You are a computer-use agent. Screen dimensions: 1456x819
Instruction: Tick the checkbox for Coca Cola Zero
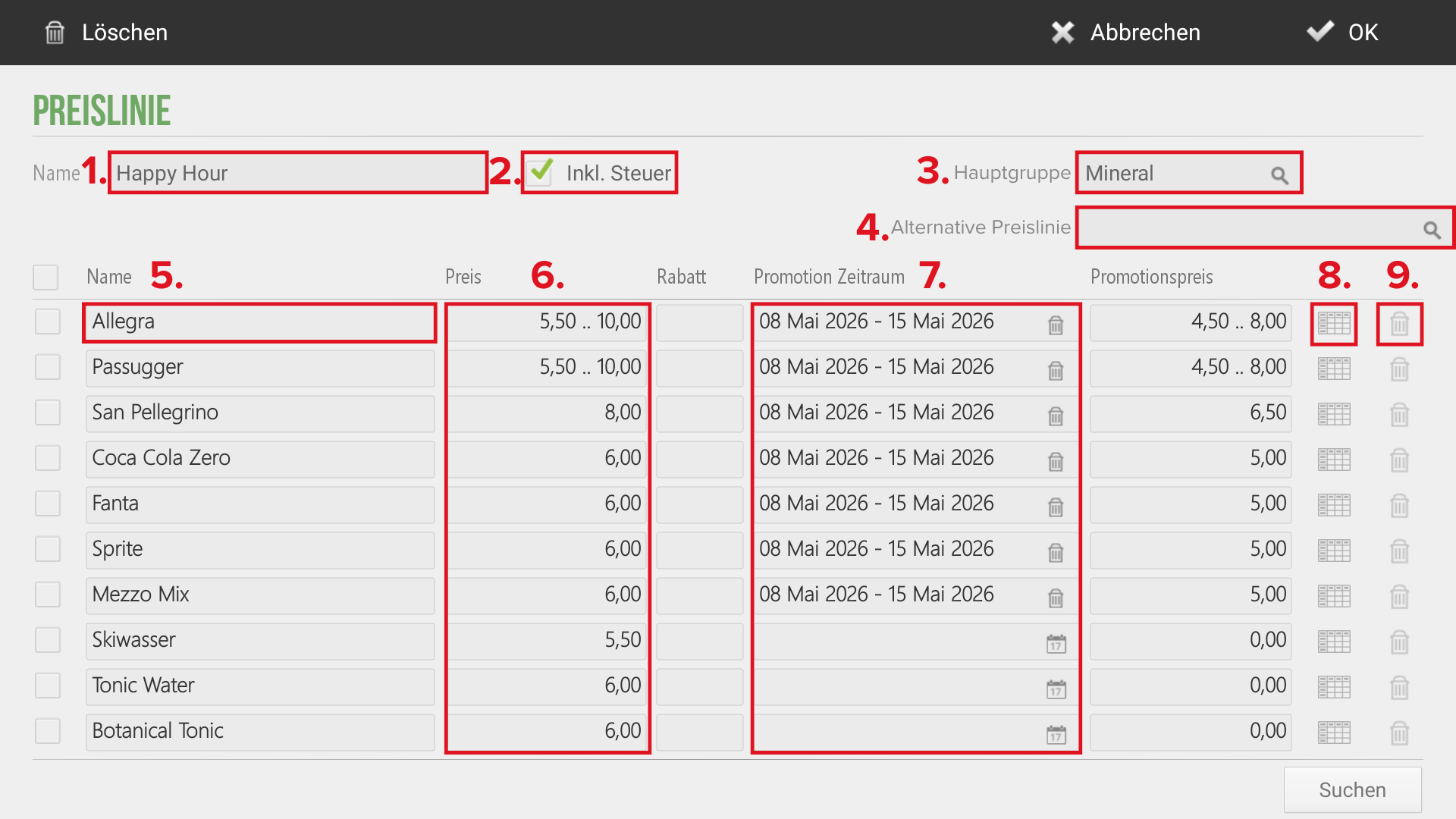(48, 458)
